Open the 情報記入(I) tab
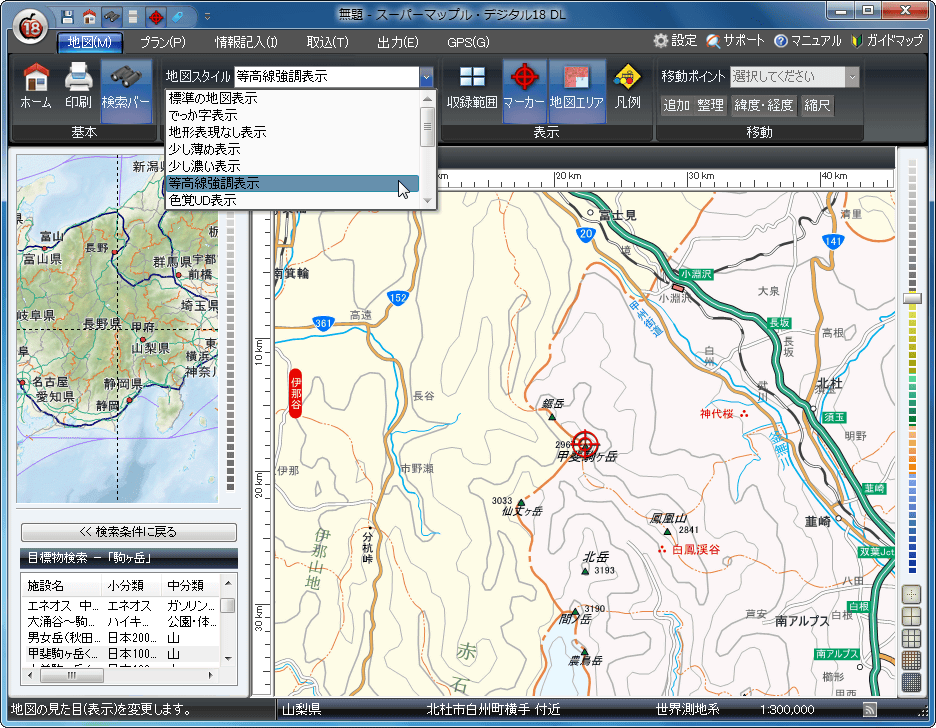The width and height of the screenshot is (936, 728). tap(247, 42)
